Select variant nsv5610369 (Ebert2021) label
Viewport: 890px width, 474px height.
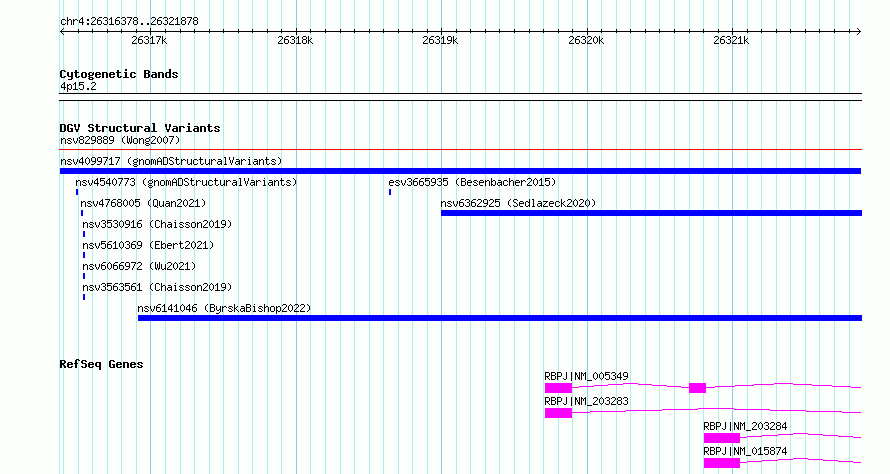coord(148,245)
